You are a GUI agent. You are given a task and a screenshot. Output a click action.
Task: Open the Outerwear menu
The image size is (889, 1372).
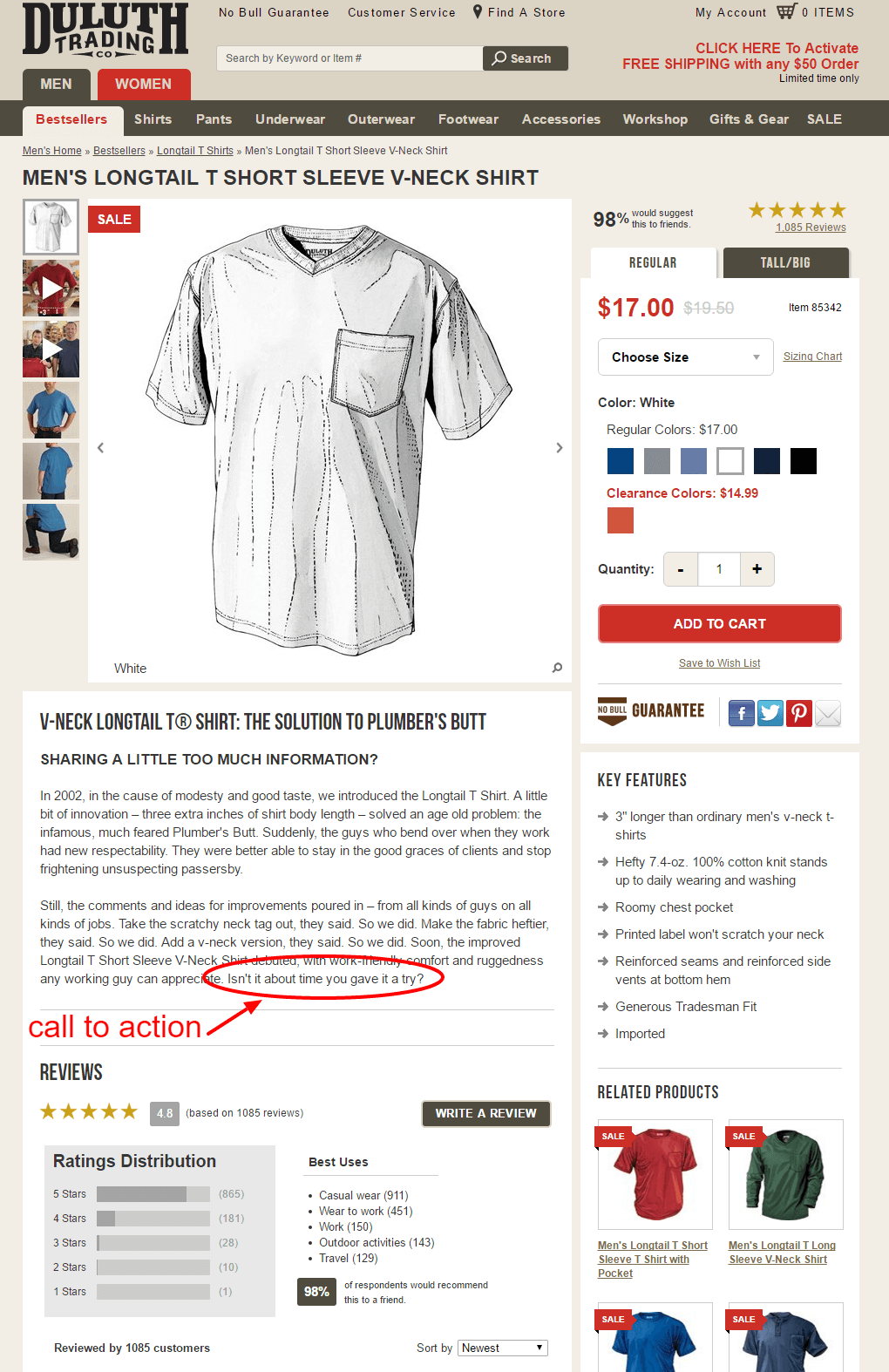click(x=381, y=119)
